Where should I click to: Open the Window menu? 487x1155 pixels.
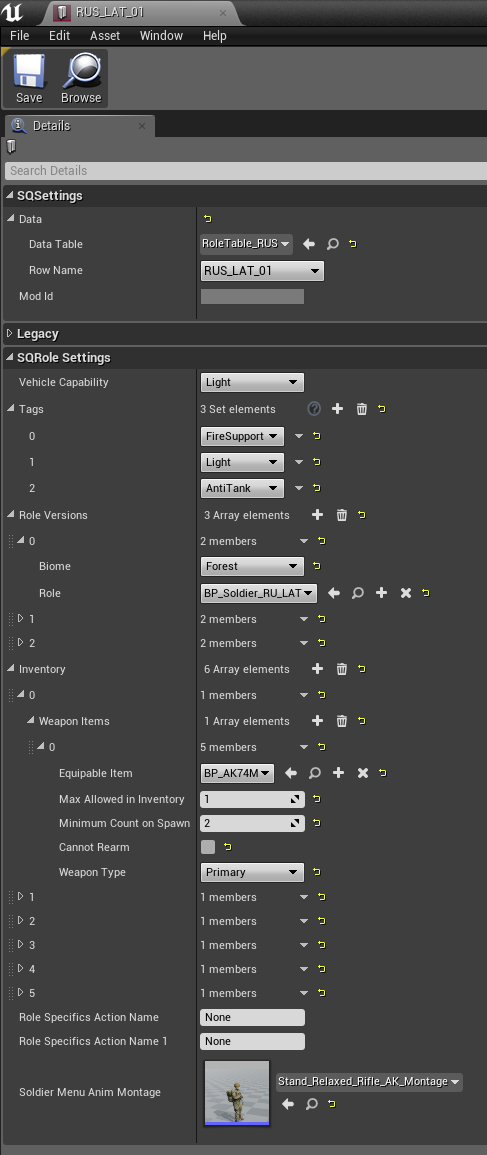click(161, 35)
